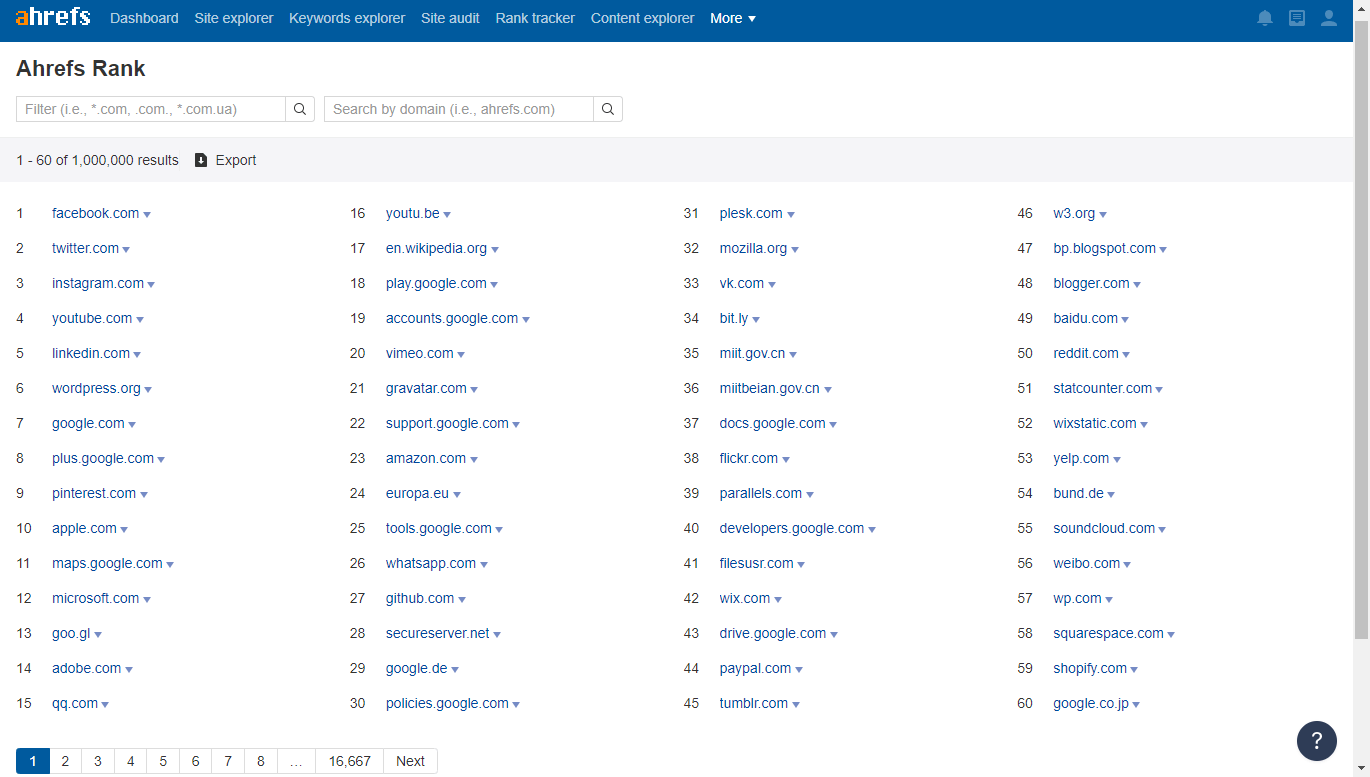Viewport: 1370px width, 777px height.
Task: Open the wordpress.org link
Action: 96,388
